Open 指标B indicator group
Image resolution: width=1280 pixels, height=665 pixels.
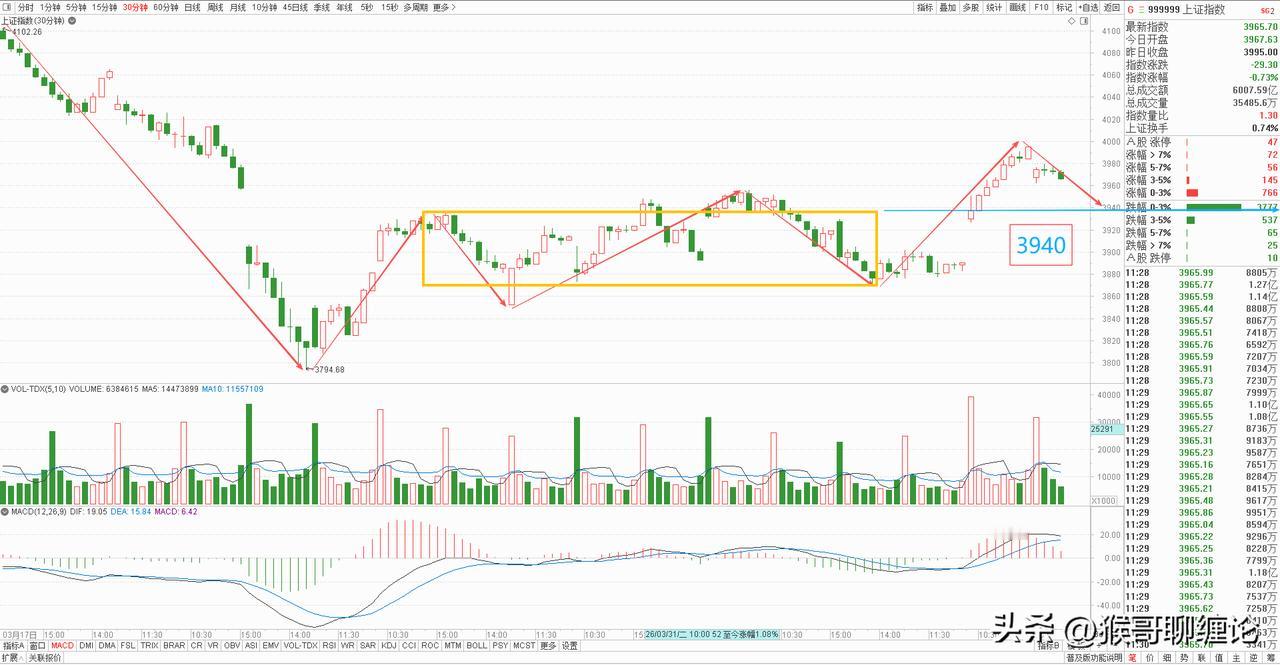click(x=1049, y=646)
